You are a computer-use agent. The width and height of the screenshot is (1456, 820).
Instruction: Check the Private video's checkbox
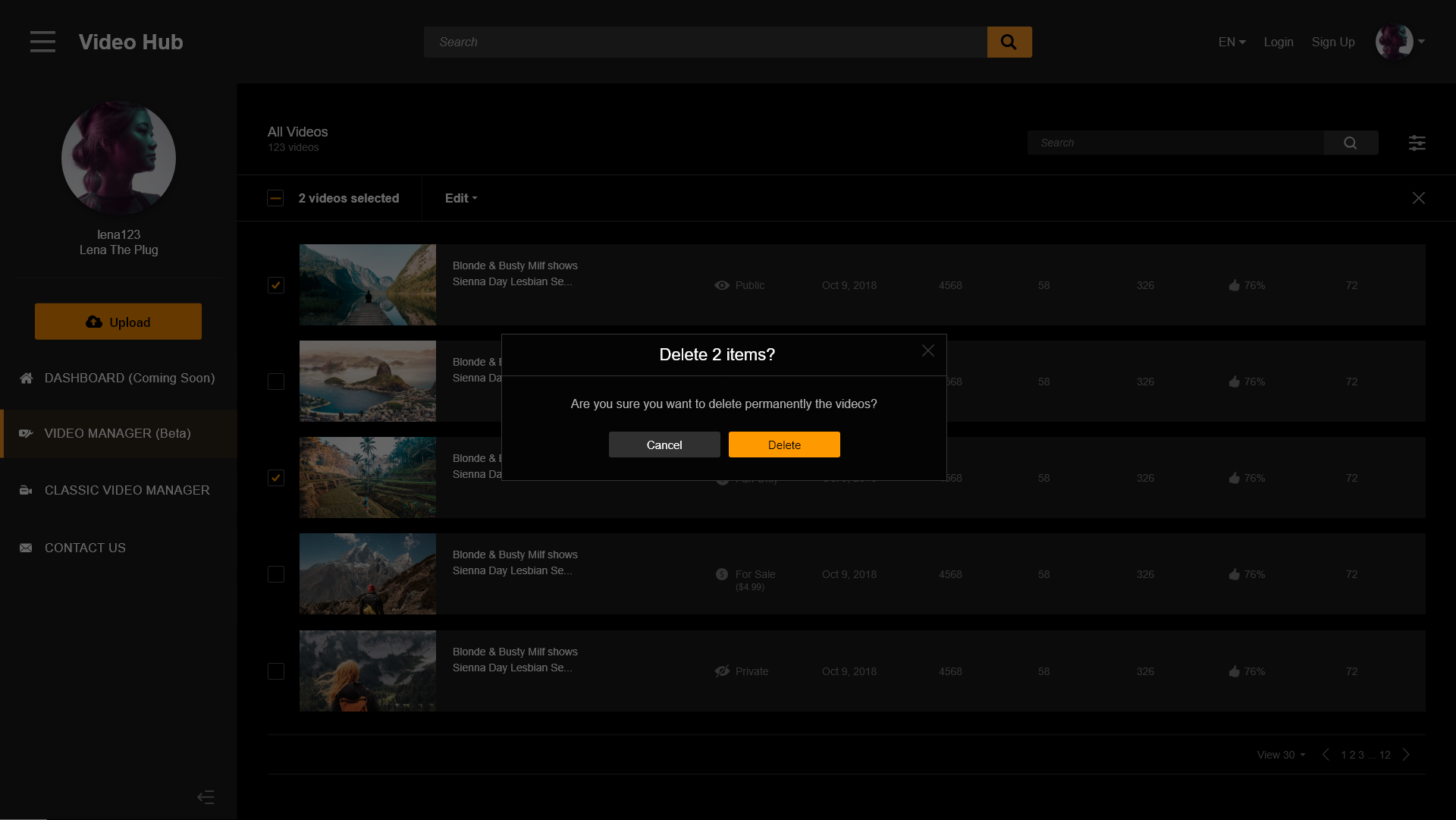pyautogui.click(x=276, y=671)
